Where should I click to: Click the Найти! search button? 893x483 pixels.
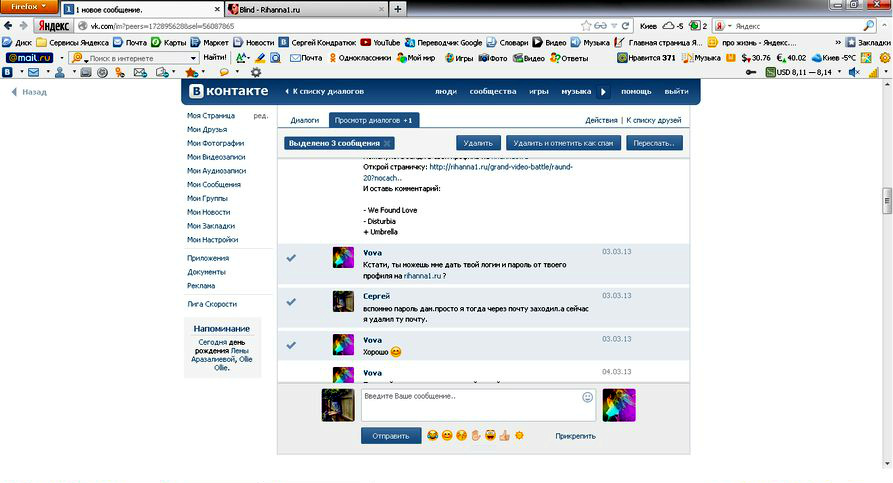215,58
